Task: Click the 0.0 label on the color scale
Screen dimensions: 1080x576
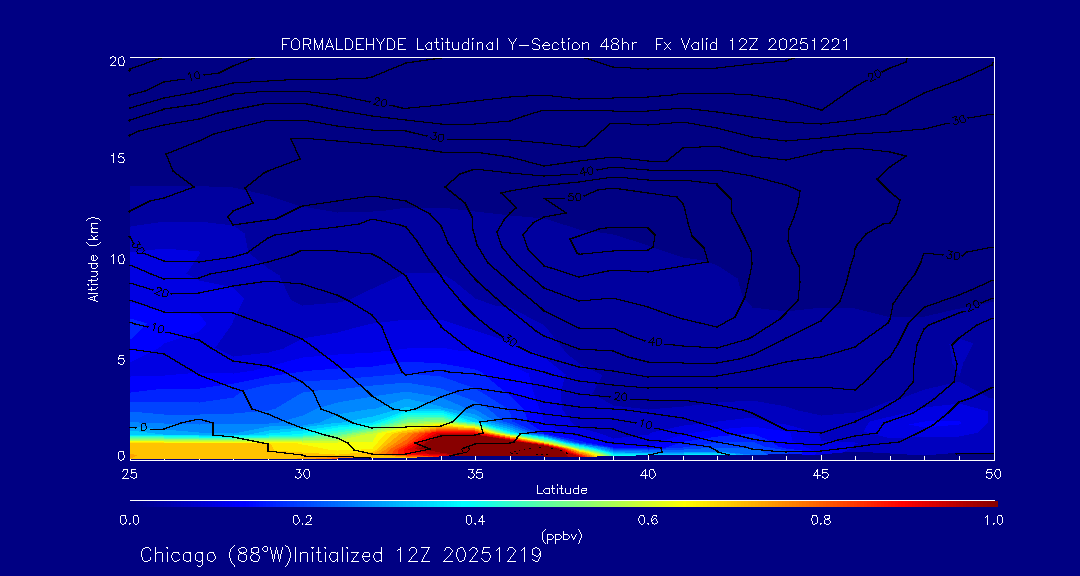Action: pos(129,520)
